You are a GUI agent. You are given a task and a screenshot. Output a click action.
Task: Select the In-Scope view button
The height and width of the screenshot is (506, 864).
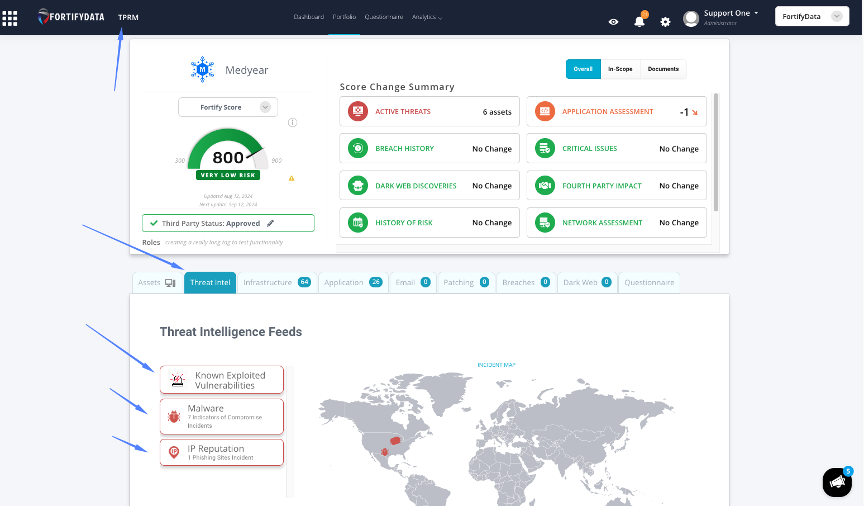click(620, 69)
